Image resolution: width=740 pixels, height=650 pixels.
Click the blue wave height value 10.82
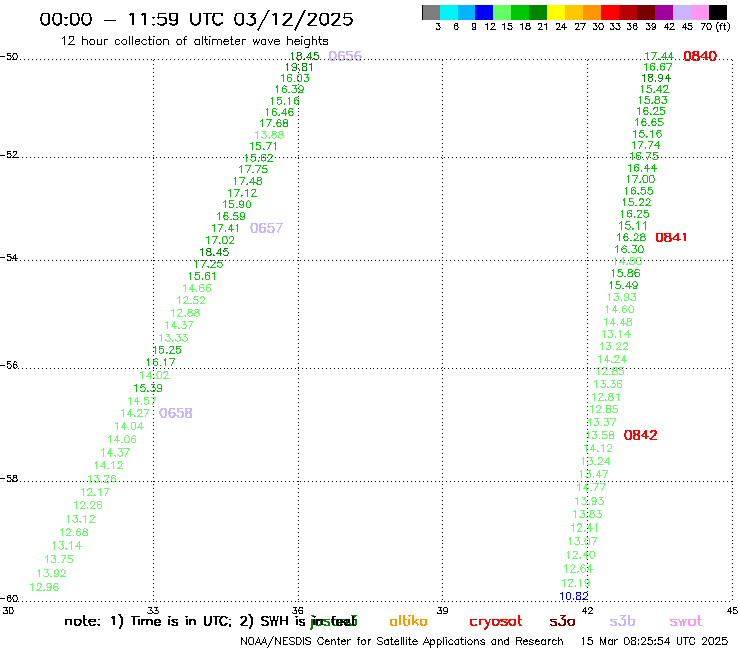coord(574,596)
